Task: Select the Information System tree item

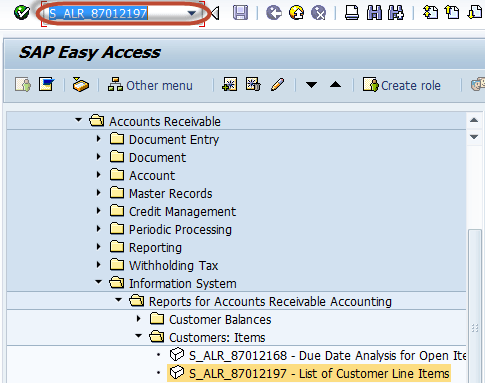Action: click(x=183, y=283)
